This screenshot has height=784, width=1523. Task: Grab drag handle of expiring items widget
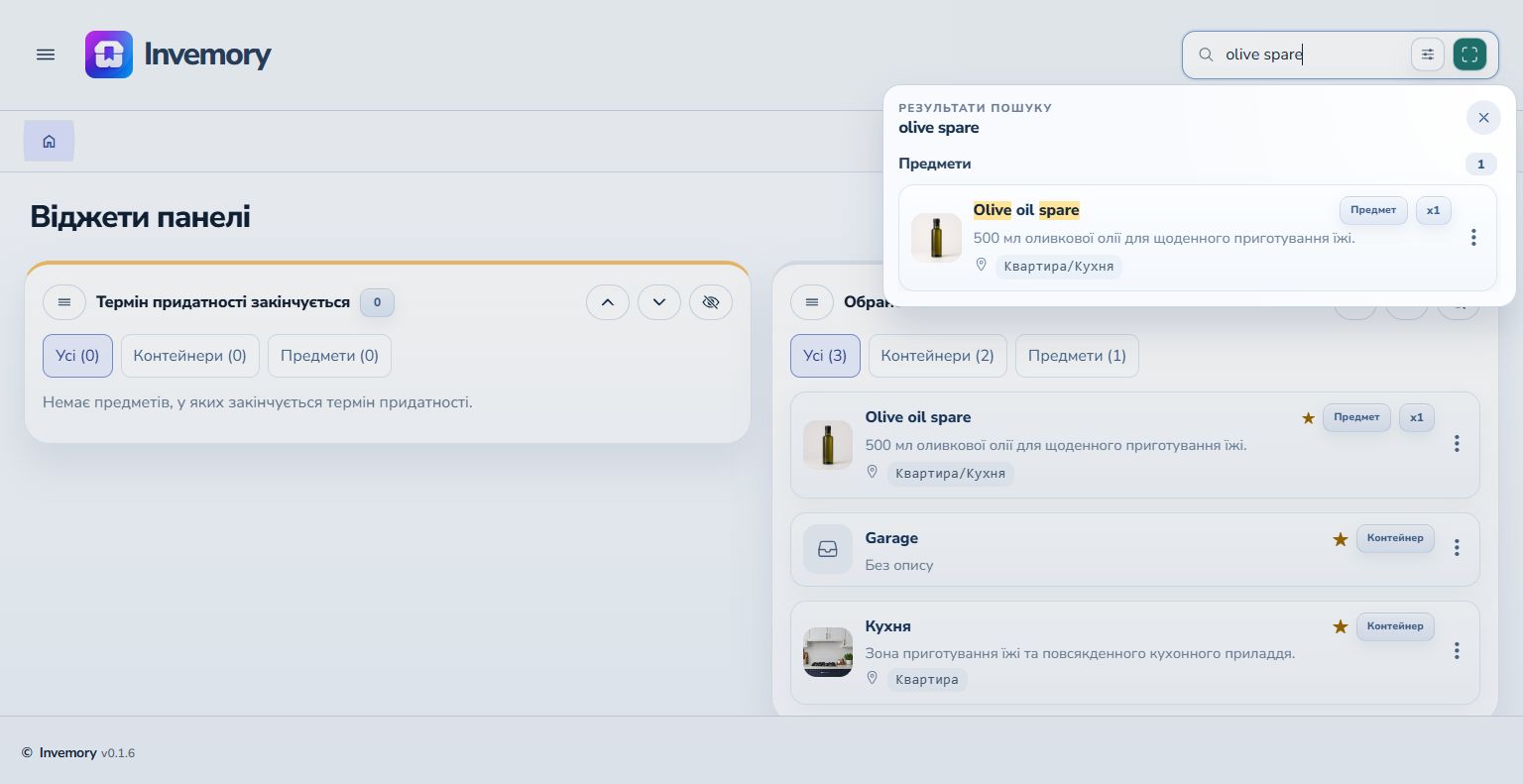coord(64,302)
